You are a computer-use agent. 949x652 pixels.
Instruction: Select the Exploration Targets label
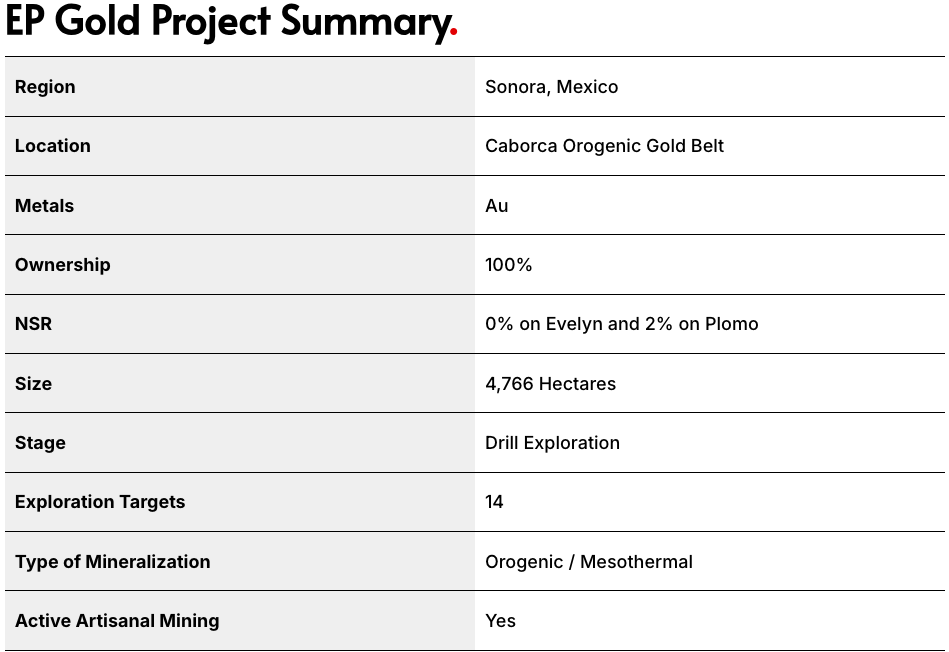pyautogui.click(x=100, y=502)
